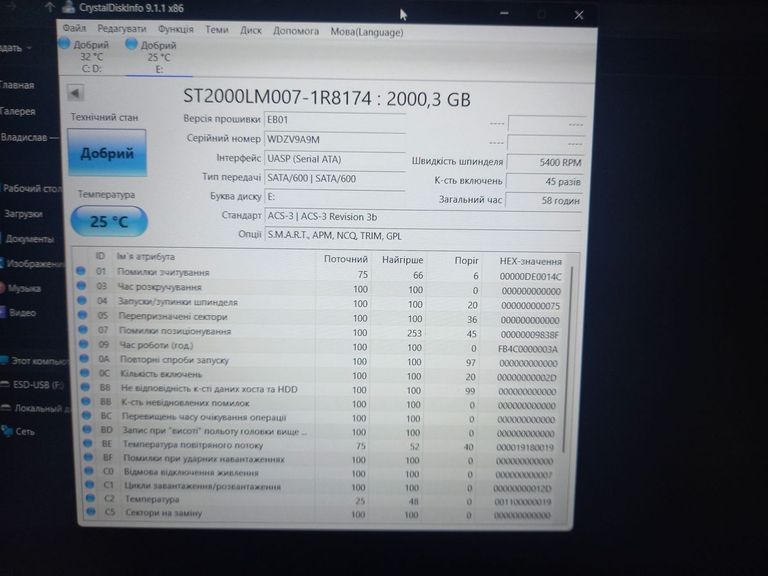Click status icon for attribute C0 row

[x=89, y=471]
